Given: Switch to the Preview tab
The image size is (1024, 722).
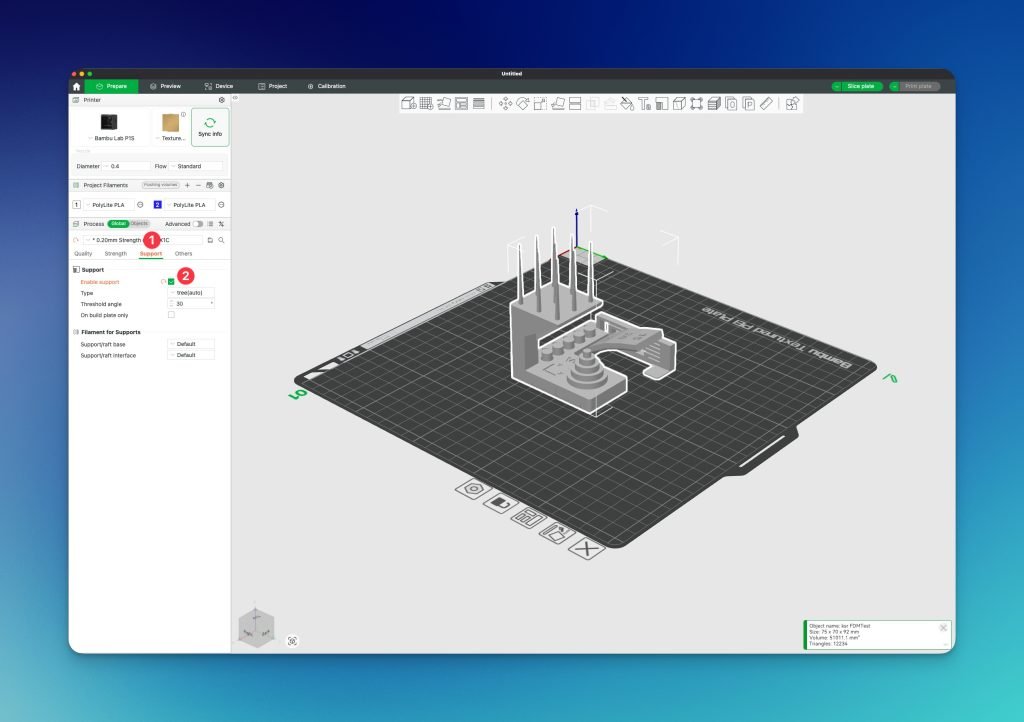Looking at the screenshot, I should click(166, 87).
